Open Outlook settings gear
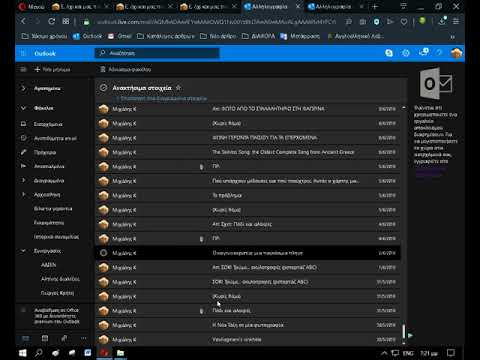The image size is (480, 360). point(406,53)
